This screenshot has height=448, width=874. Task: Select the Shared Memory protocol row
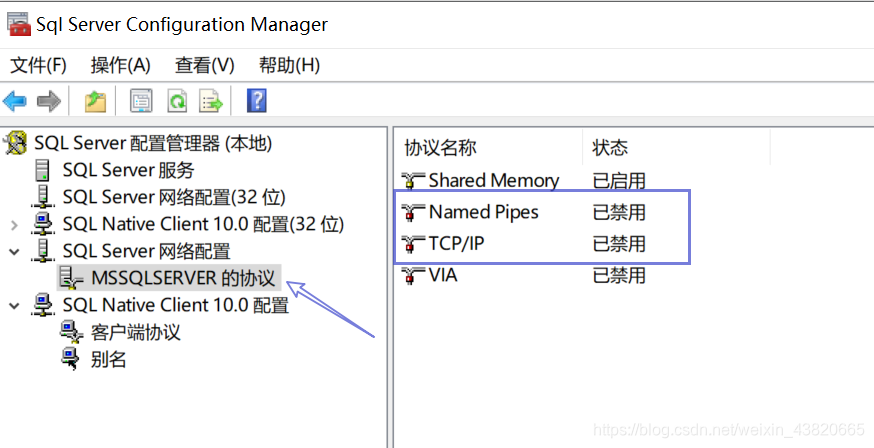click(494, 181)
